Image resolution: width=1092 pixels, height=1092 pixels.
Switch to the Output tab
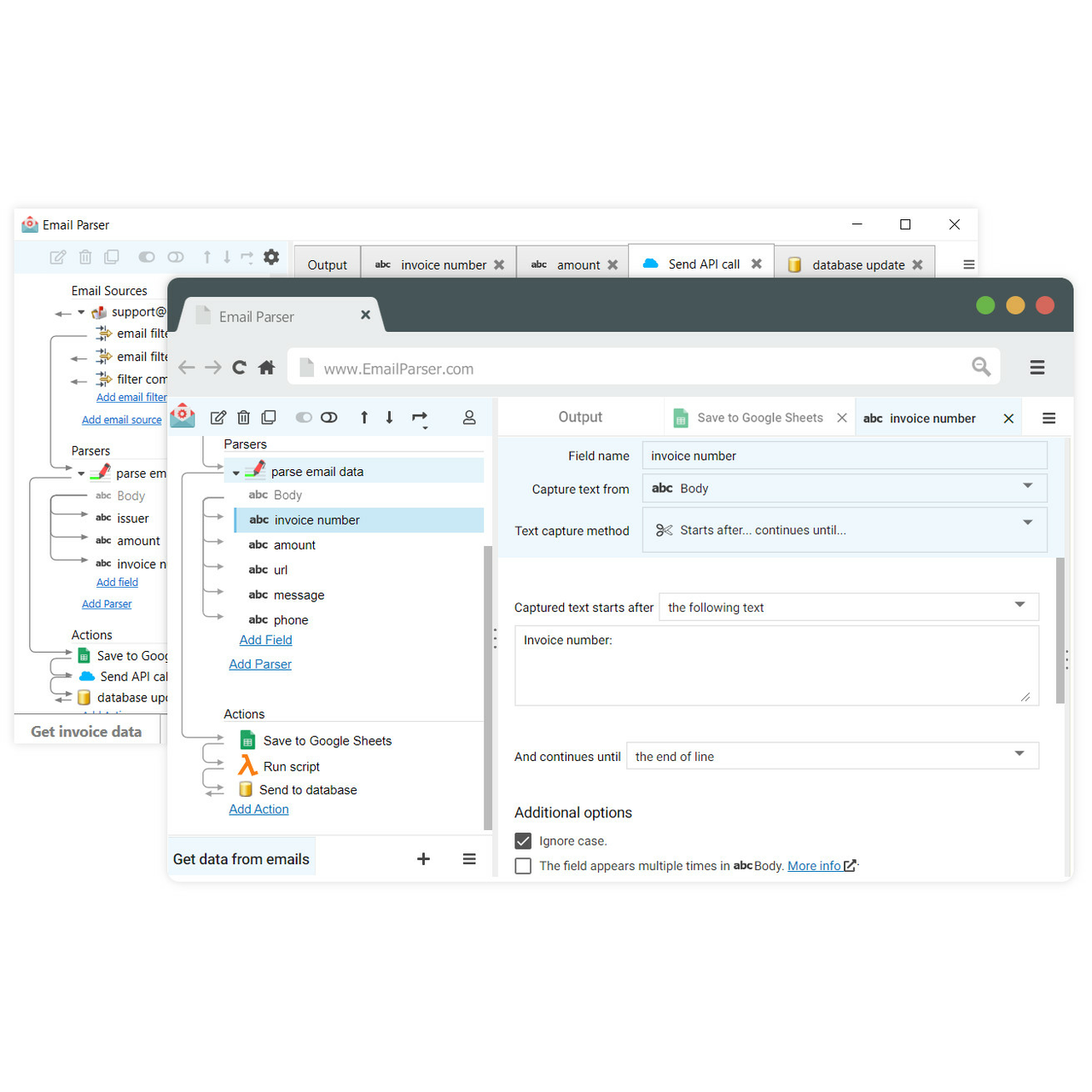coord(580,417)
